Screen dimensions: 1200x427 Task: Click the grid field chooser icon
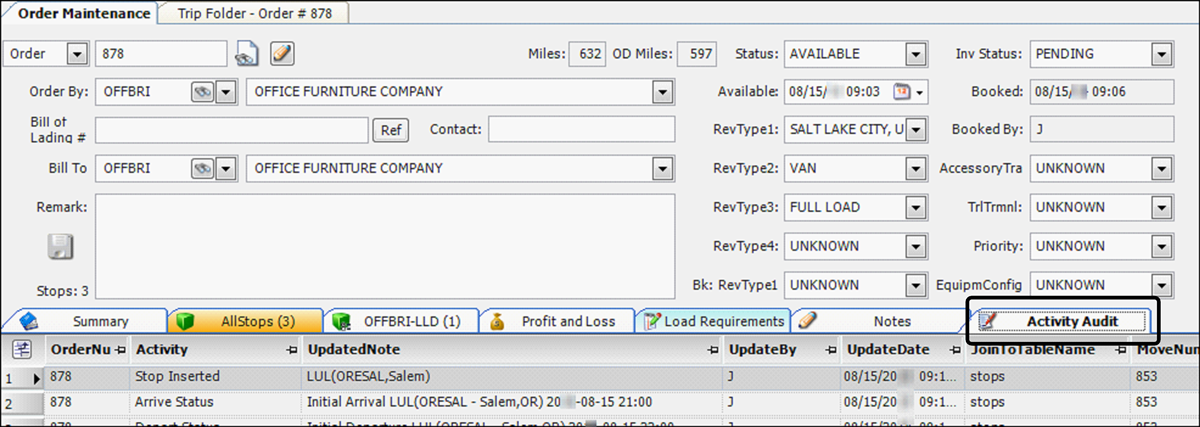(x=21, y=349)
